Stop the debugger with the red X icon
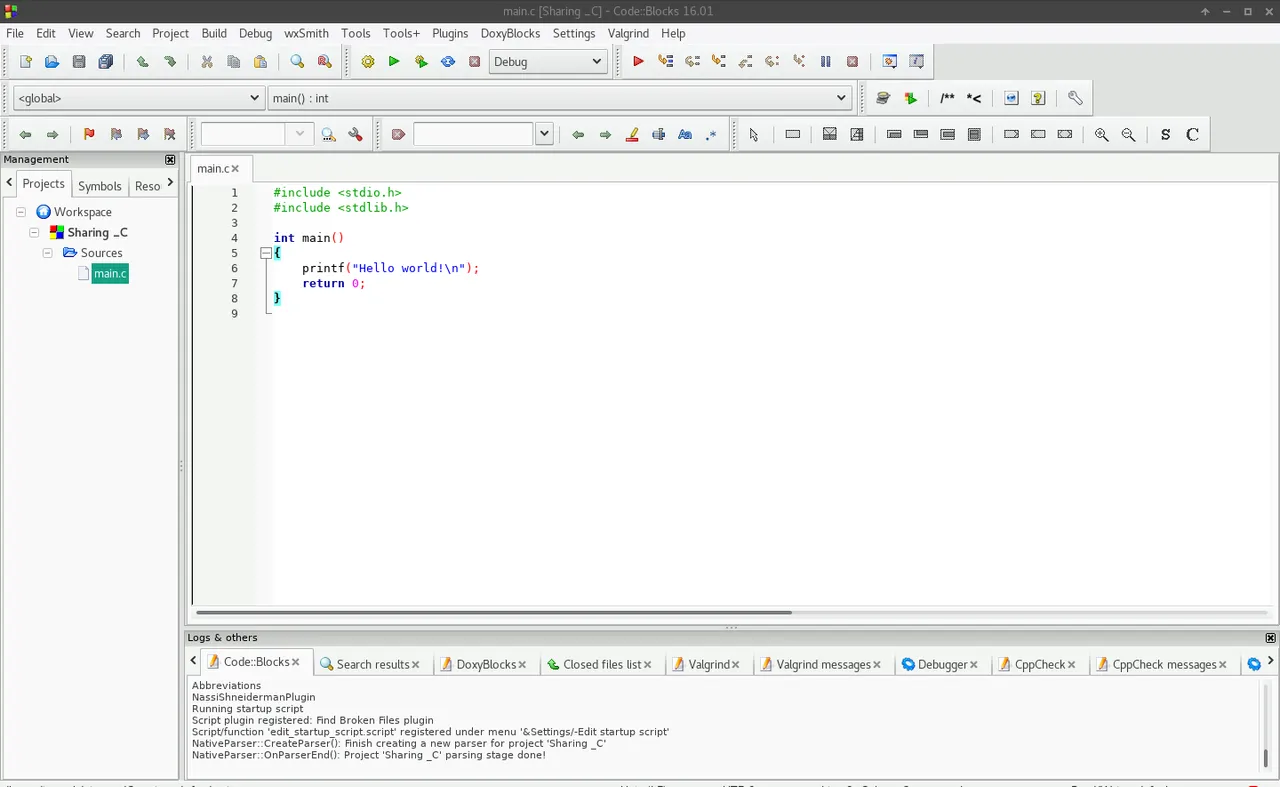1280x787 pixels. [x=853, y=62]
